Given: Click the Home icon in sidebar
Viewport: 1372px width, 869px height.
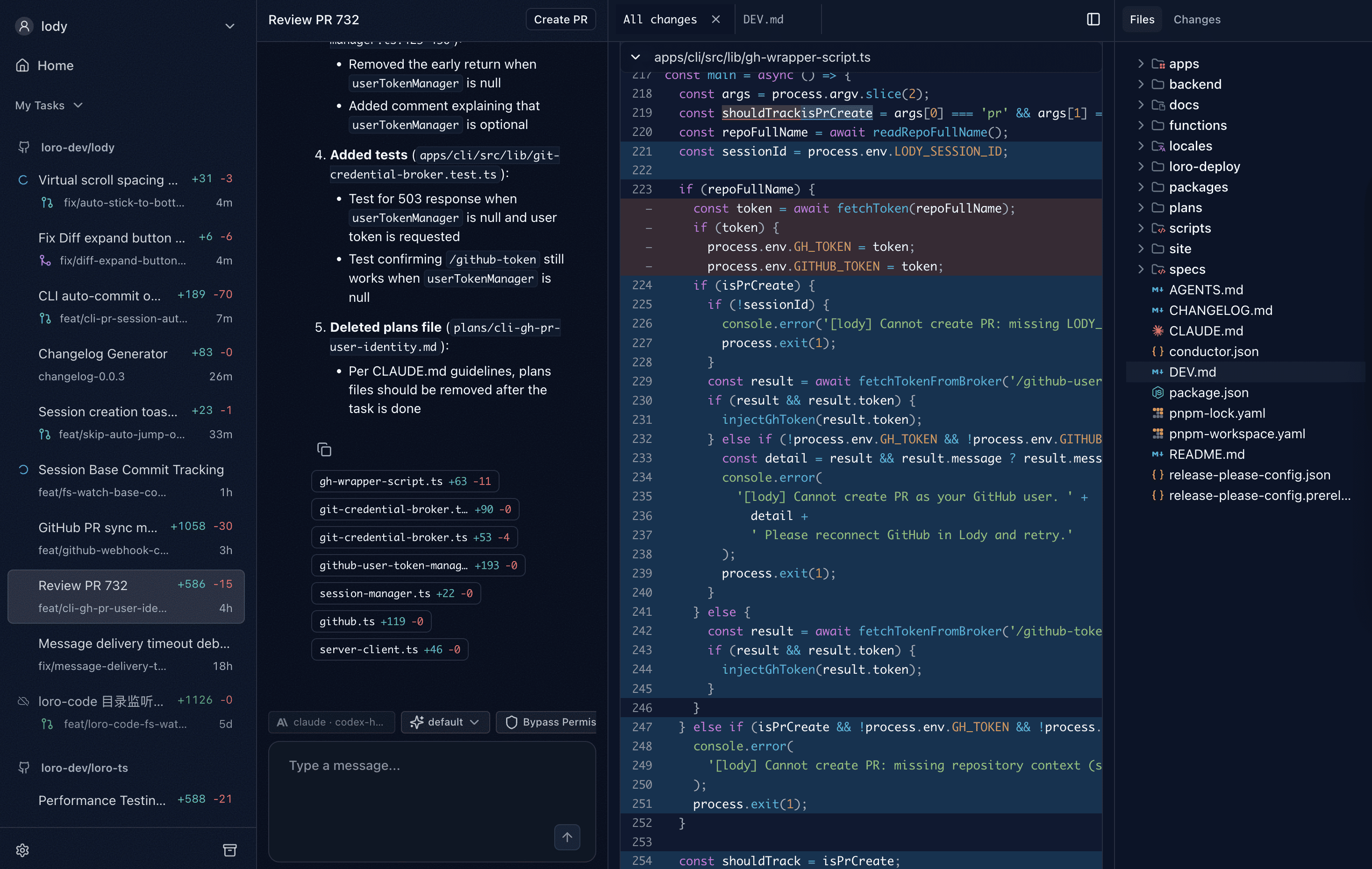Looking at the screenshot, I should pyautogui.click(x=23, y=65).
